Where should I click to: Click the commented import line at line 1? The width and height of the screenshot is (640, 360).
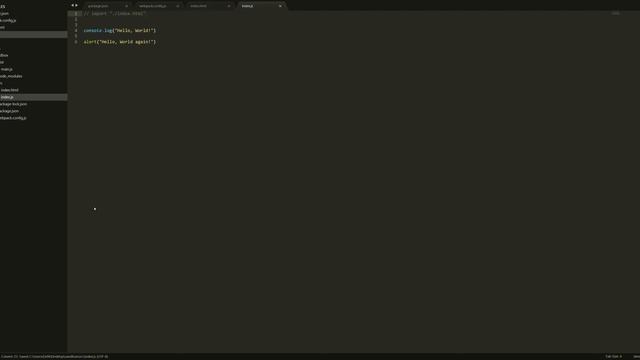[115, 13]
